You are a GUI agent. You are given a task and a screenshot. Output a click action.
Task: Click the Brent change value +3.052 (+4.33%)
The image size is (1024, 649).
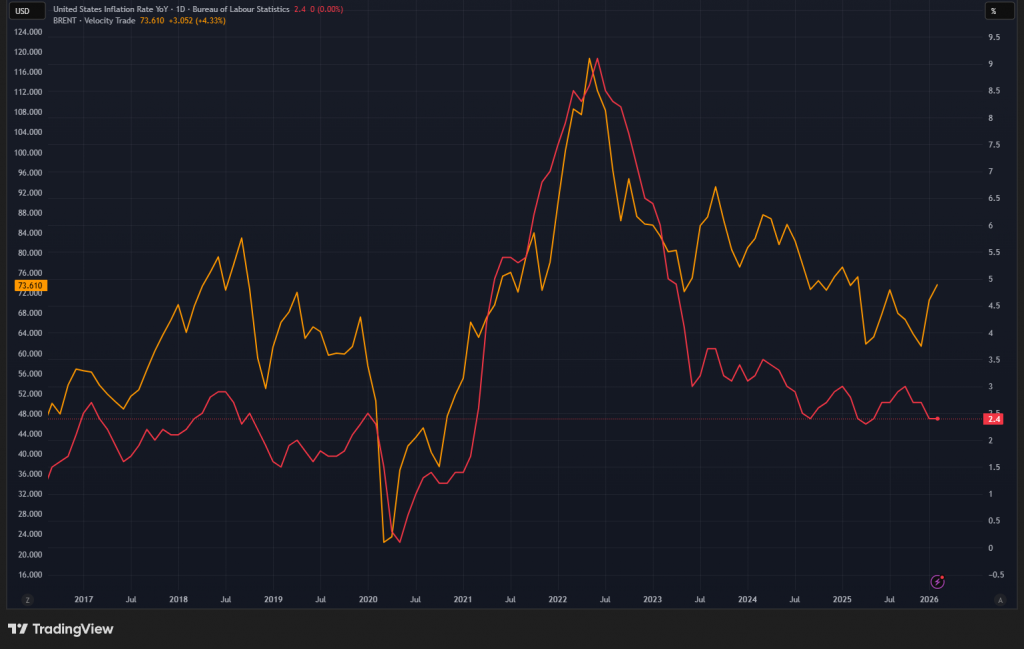199,20
